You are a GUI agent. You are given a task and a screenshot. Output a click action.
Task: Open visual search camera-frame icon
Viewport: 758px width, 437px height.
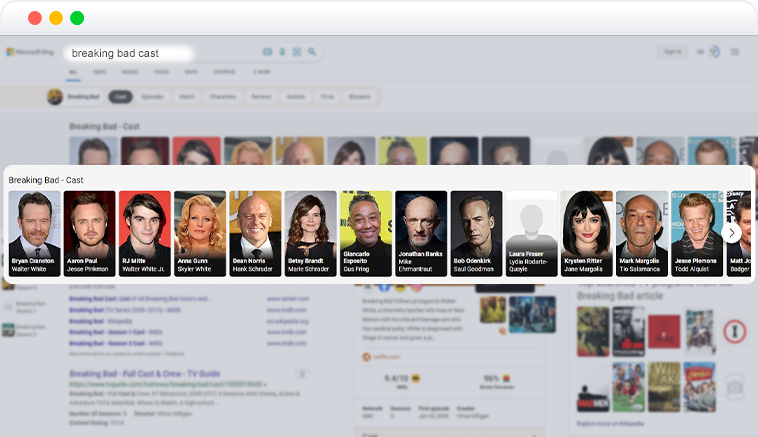(297, 52)
